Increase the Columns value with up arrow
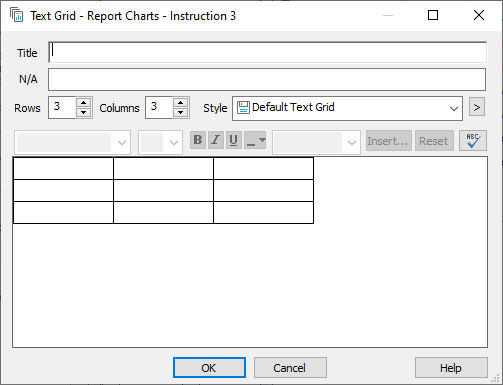This screenshot has width=503, height=385. [x=180, y=103]
